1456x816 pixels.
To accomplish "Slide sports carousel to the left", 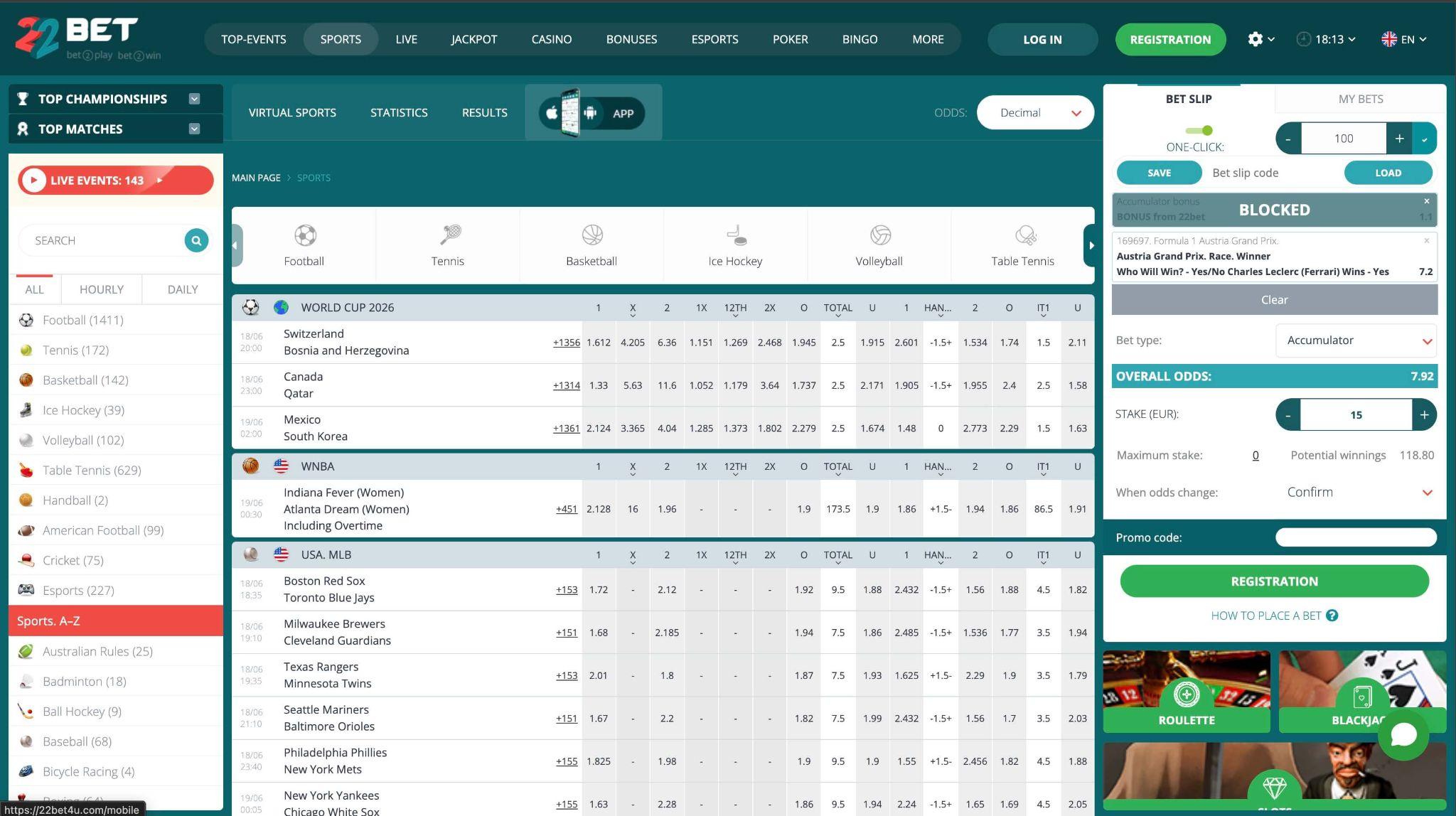I will click(x=237, y=245).
